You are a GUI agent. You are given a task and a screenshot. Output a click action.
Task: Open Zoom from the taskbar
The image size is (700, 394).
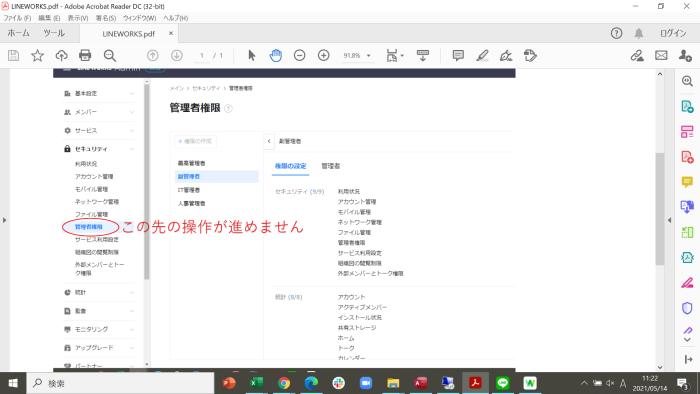366,383
